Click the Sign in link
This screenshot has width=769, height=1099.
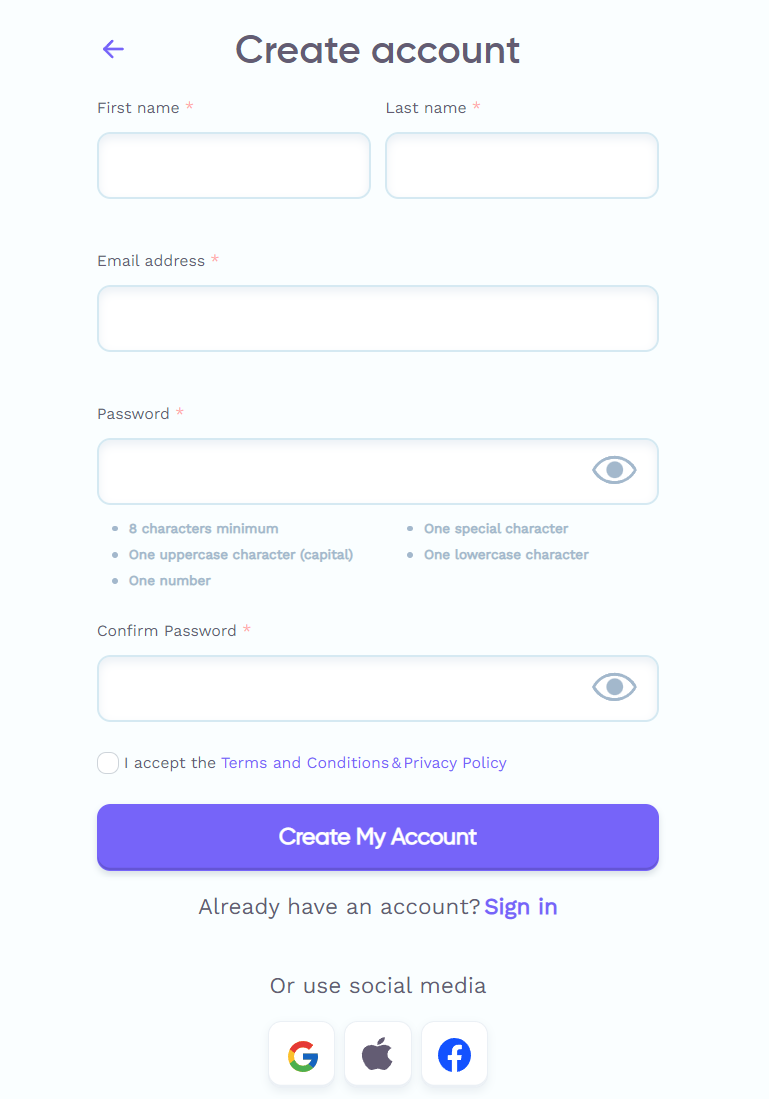click(520, 906)
